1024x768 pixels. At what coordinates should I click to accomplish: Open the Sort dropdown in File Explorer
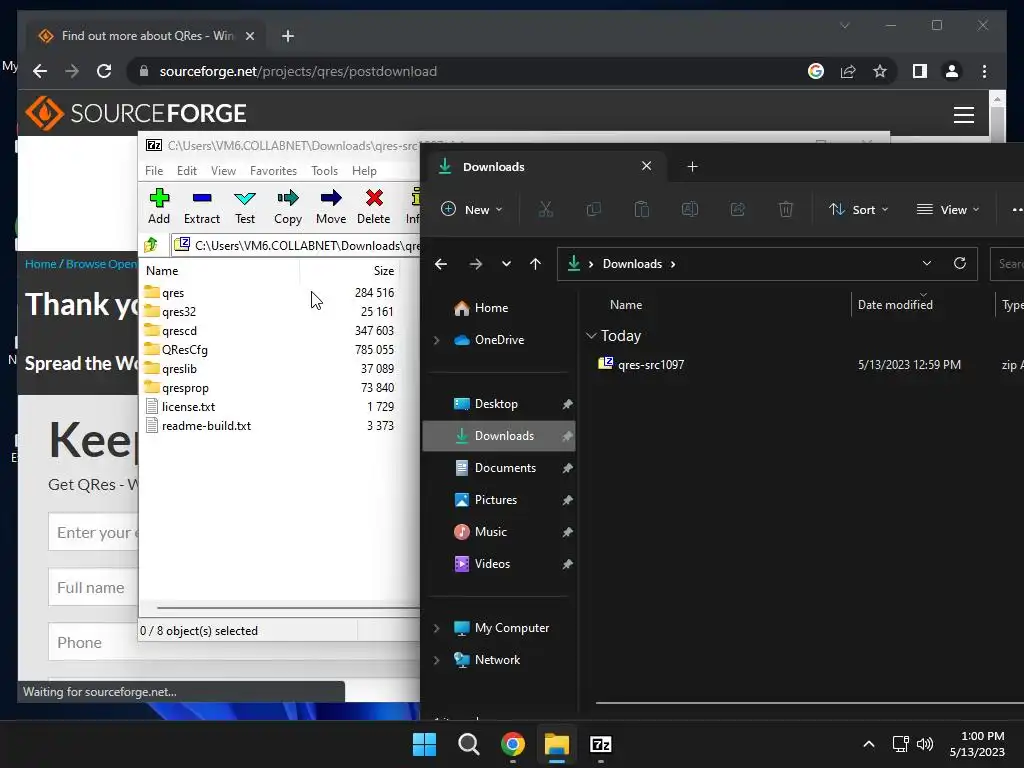tap(858, 210)
